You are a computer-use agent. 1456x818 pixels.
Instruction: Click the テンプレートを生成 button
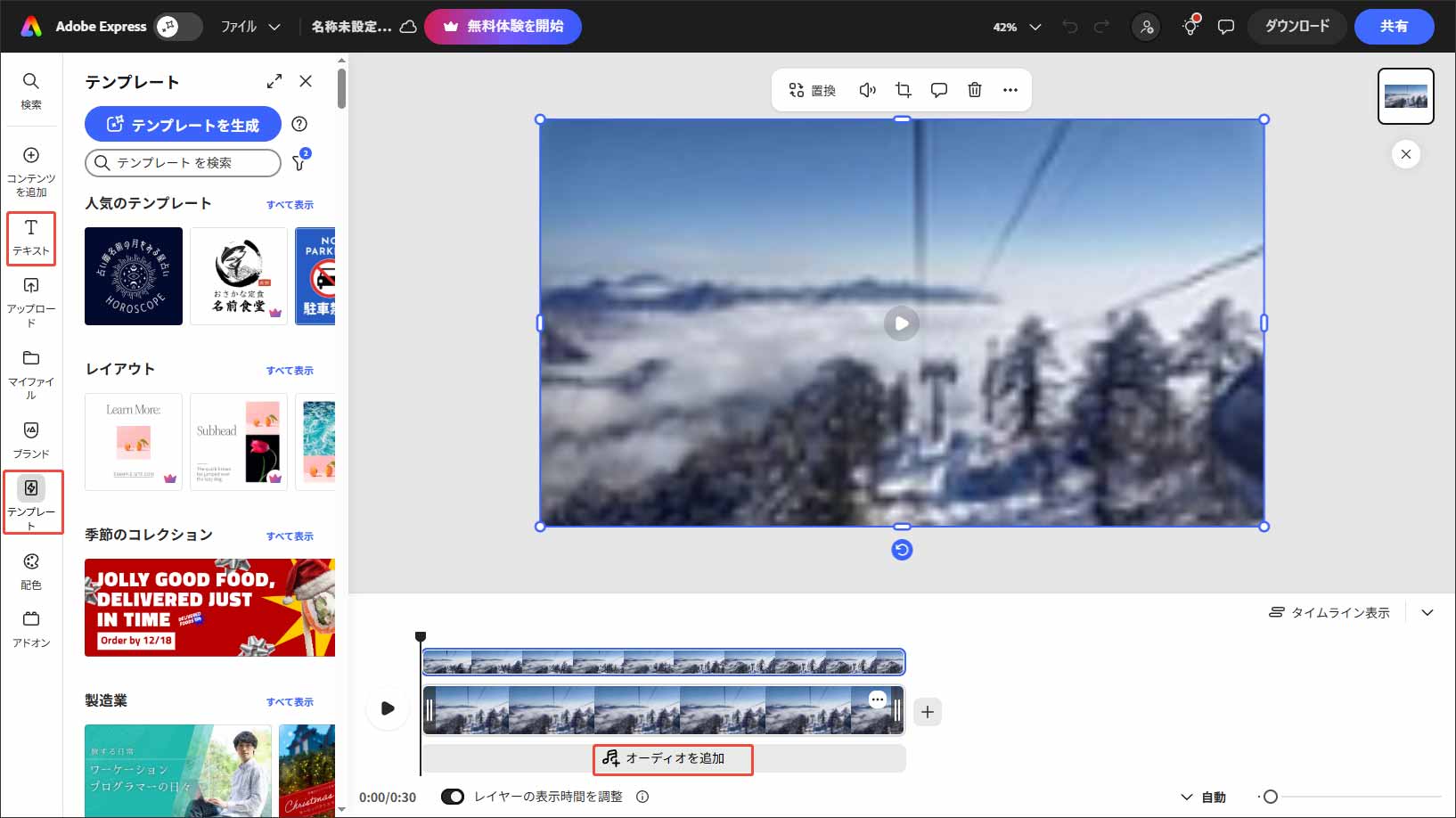[183, 124]
